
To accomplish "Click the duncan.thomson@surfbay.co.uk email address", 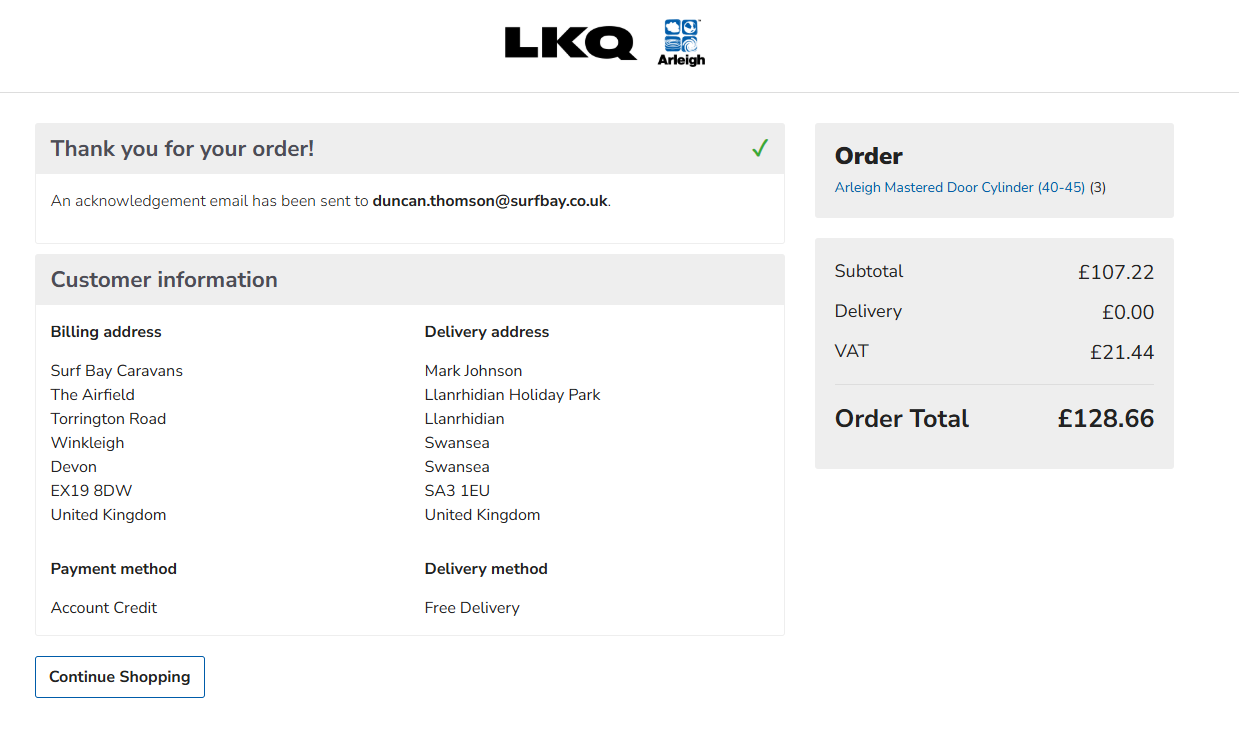I will (490, 201).
